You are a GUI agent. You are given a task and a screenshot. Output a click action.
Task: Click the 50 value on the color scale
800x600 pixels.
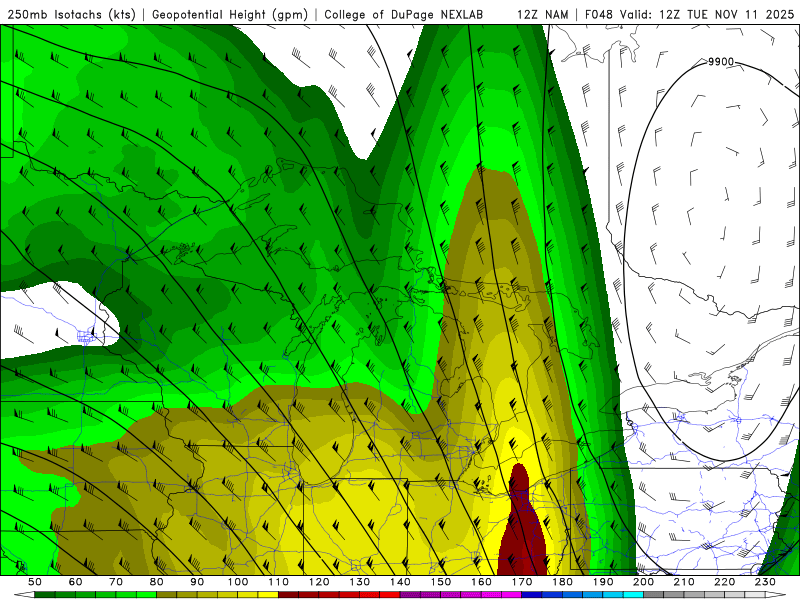[35, 582]
